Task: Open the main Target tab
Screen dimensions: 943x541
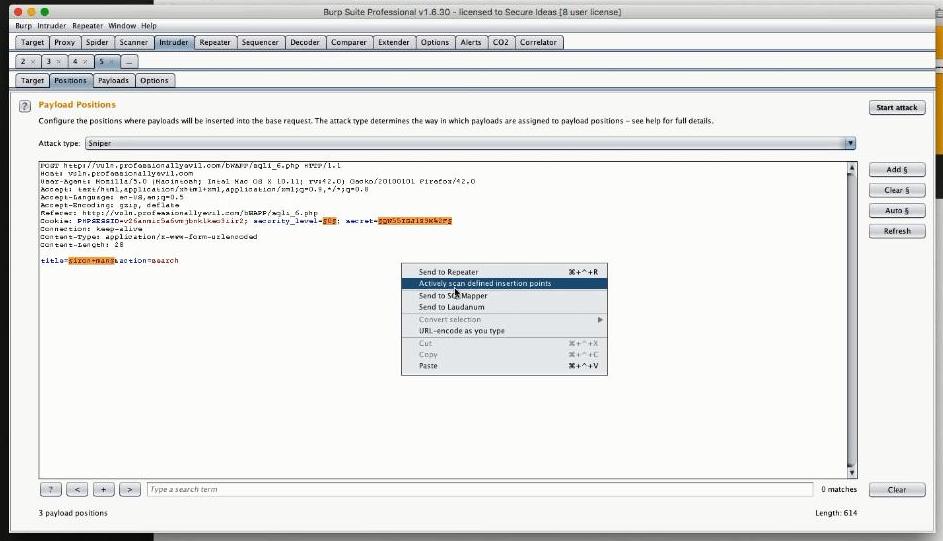Action: coord(32,42)
